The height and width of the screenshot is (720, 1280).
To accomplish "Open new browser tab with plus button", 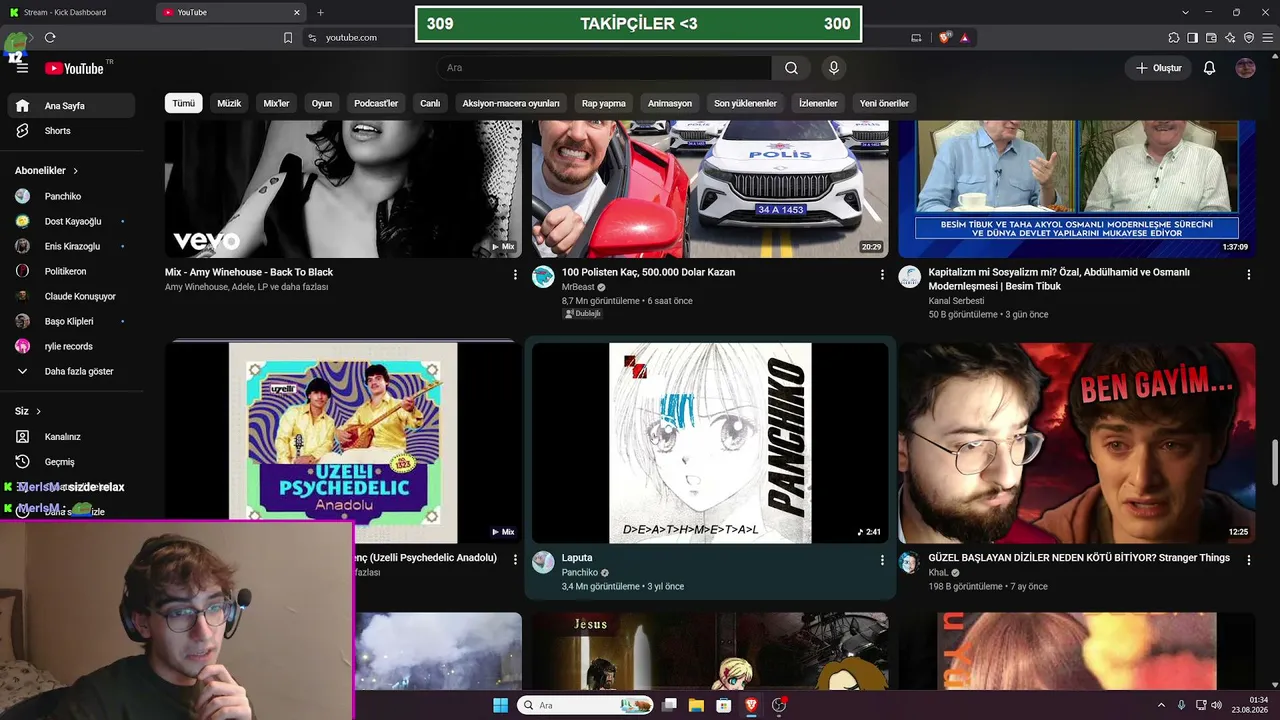I will (x=320, y=12).
